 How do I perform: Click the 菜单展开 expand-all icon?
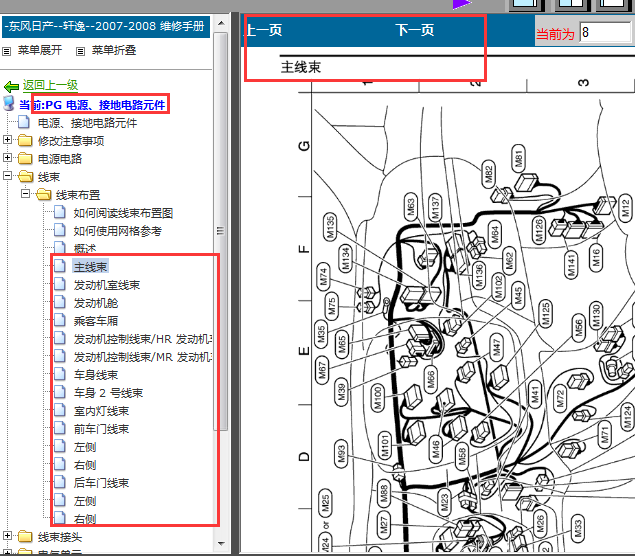coord(6,51)
